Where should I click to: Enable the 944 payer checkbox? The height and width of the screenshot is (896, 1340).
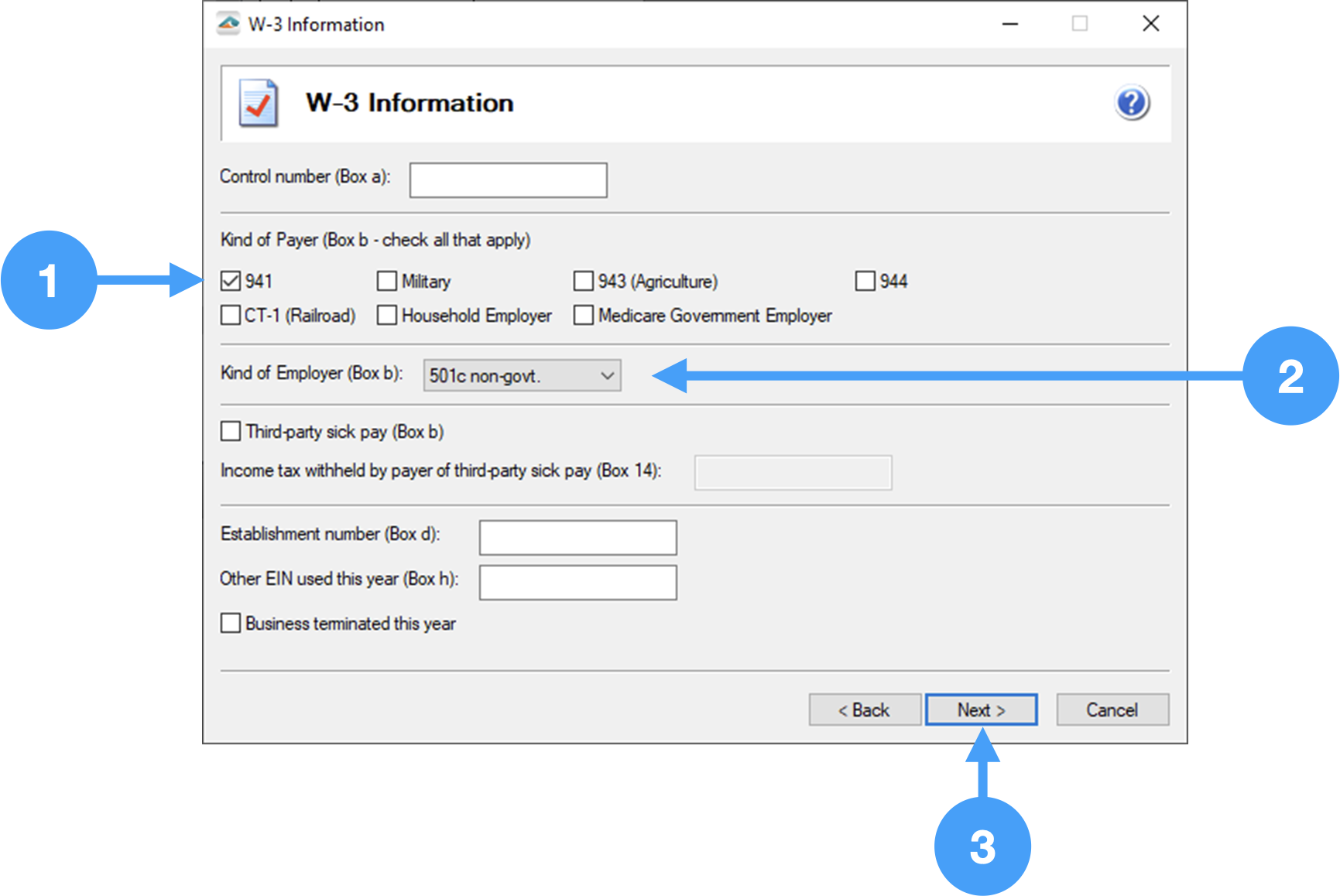(864, 281)
